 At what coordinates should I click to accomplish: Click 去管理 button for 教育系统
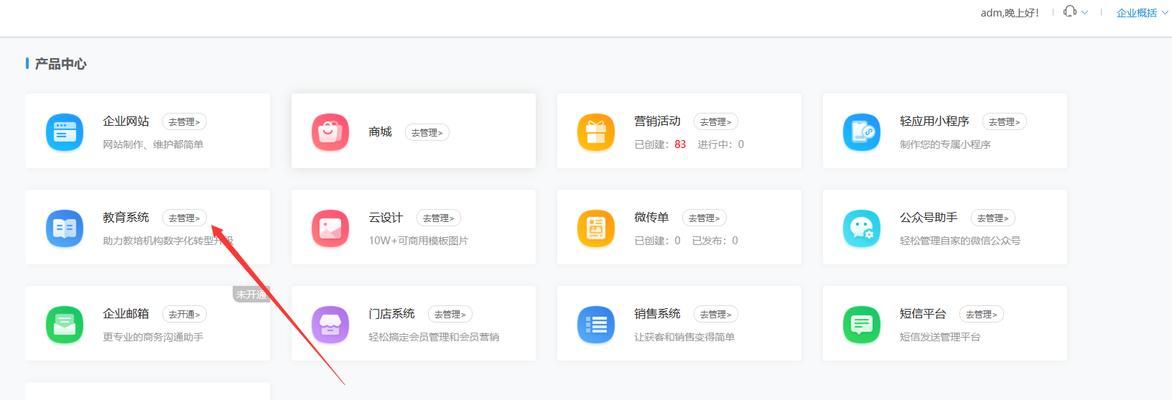pyautogui.click(x=185, y=218)
